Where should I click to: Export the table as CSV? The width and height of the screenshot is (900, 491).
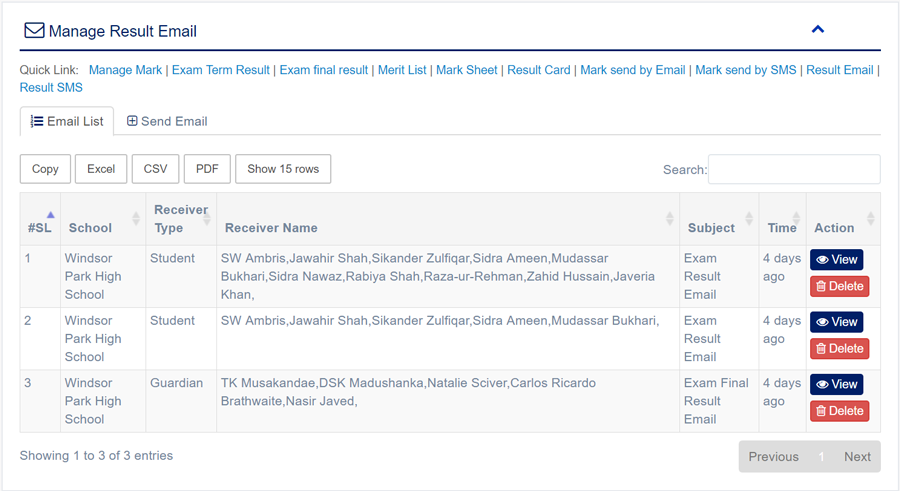(156, 169)
